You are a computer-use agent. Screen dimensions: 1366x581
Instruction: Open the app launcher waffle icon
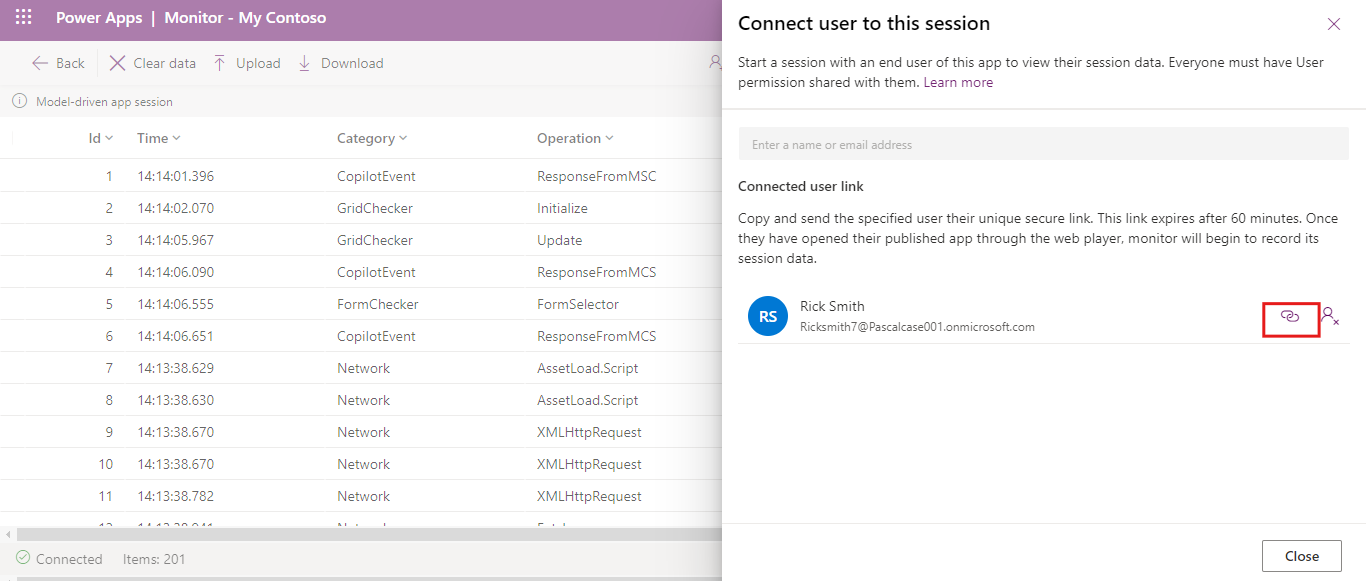24,18
